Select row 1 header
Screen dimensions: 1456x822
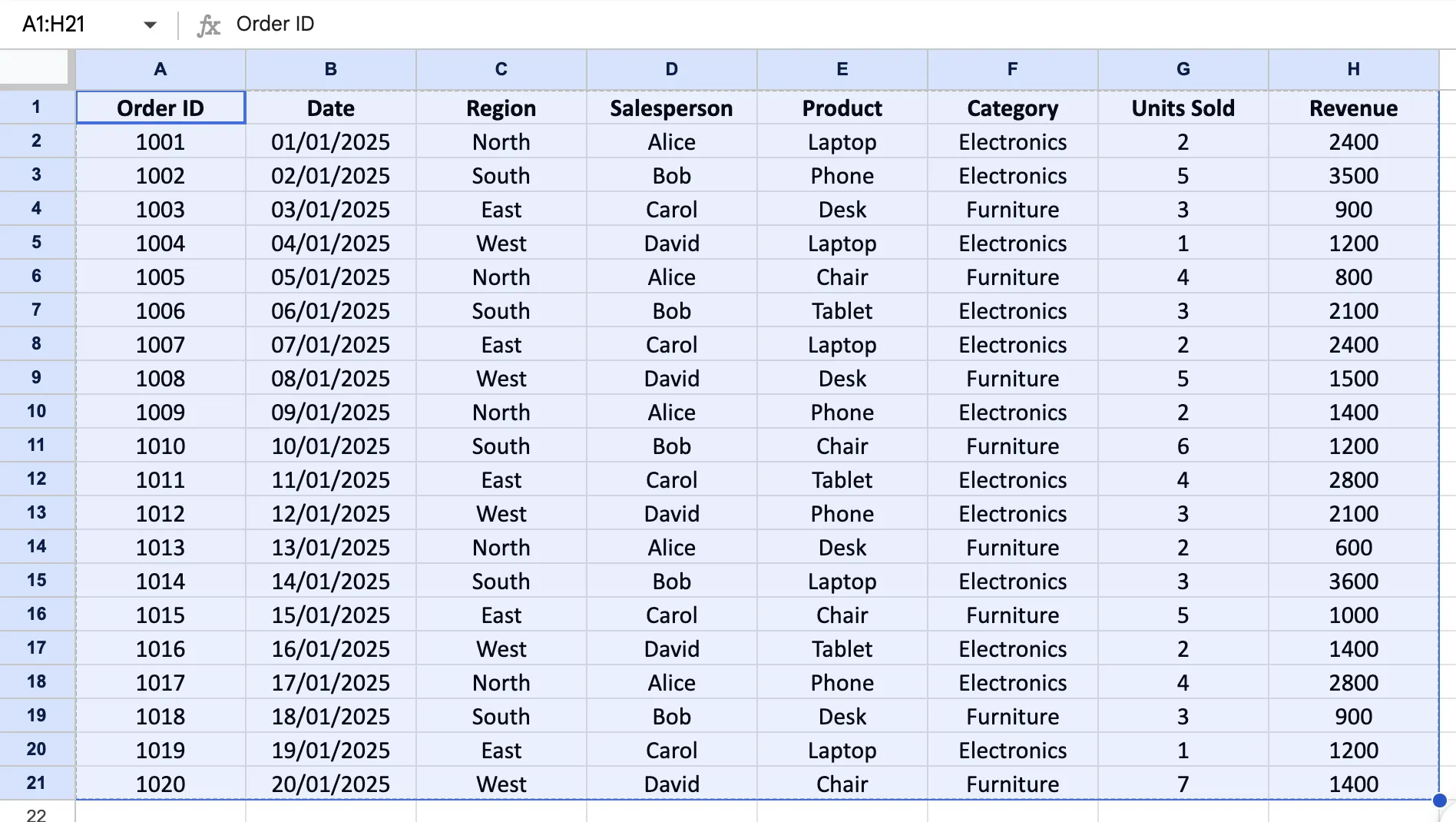click(x=36, y=108)
